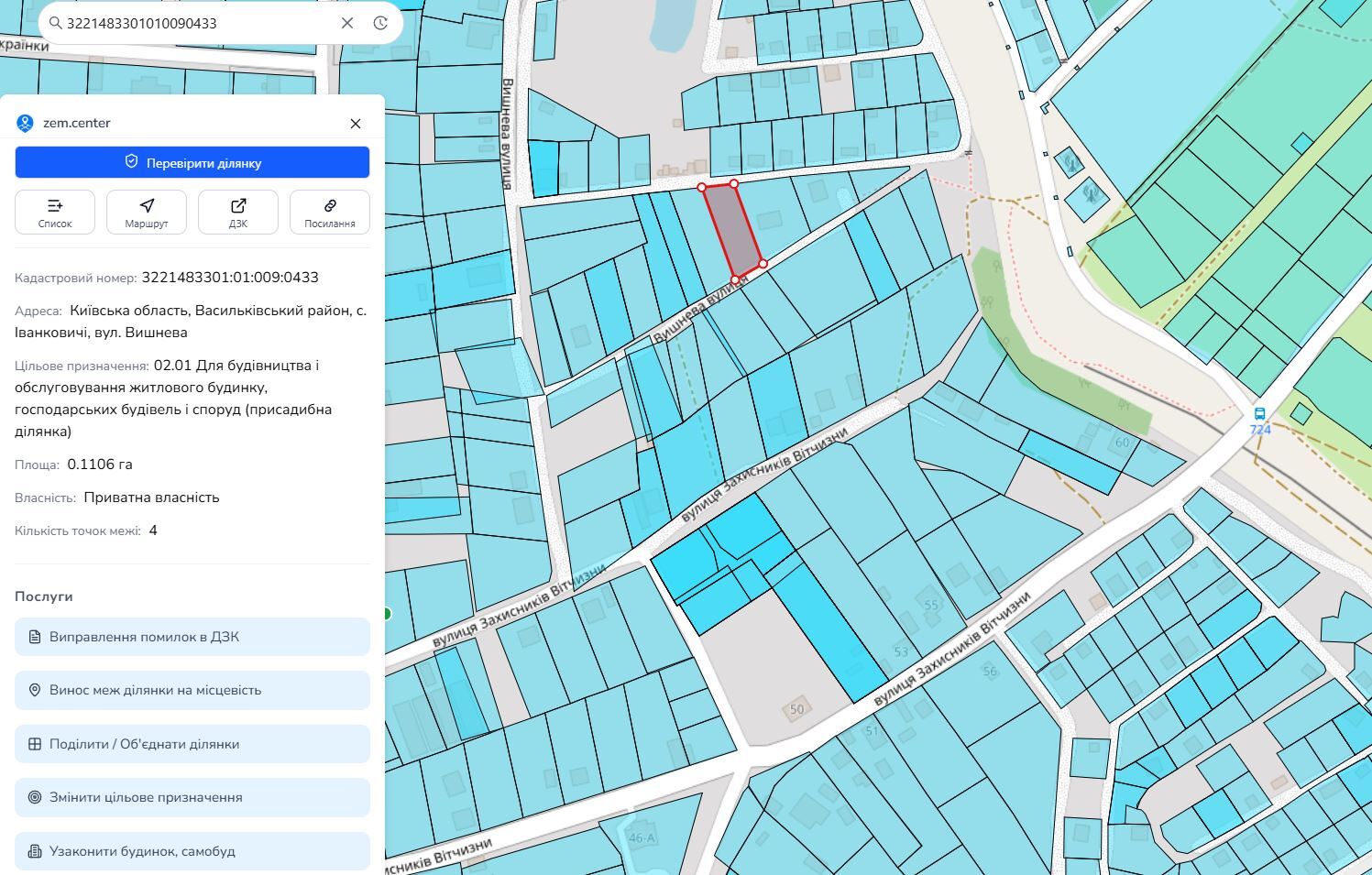Choose Змінити цільове призначення option
The image size is (1372, 875).
(x=192, y=797)
